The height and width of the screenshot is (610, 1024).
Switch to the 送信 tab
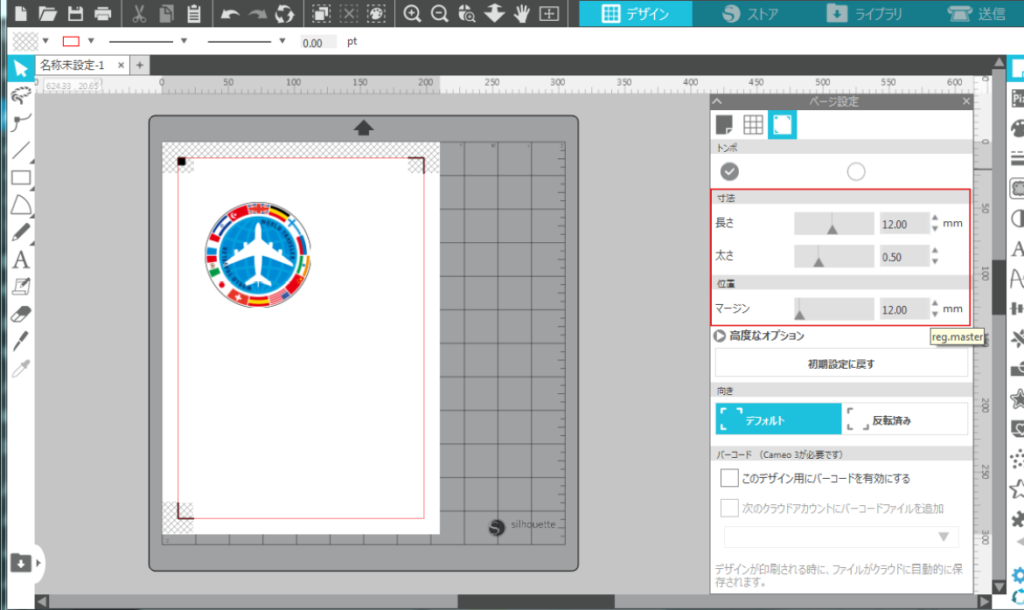click(977, 13)
